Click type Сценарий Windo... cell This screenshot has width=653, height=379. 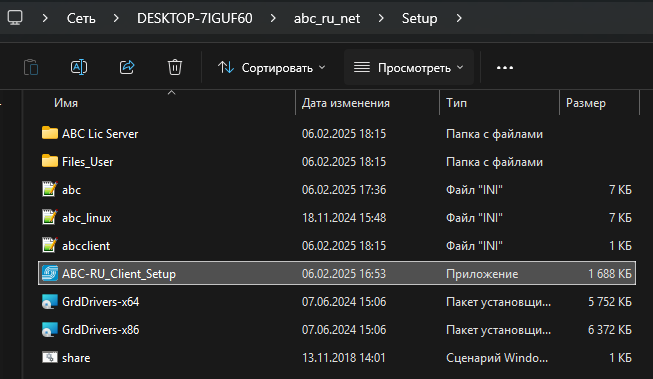(x=497, y=358)
